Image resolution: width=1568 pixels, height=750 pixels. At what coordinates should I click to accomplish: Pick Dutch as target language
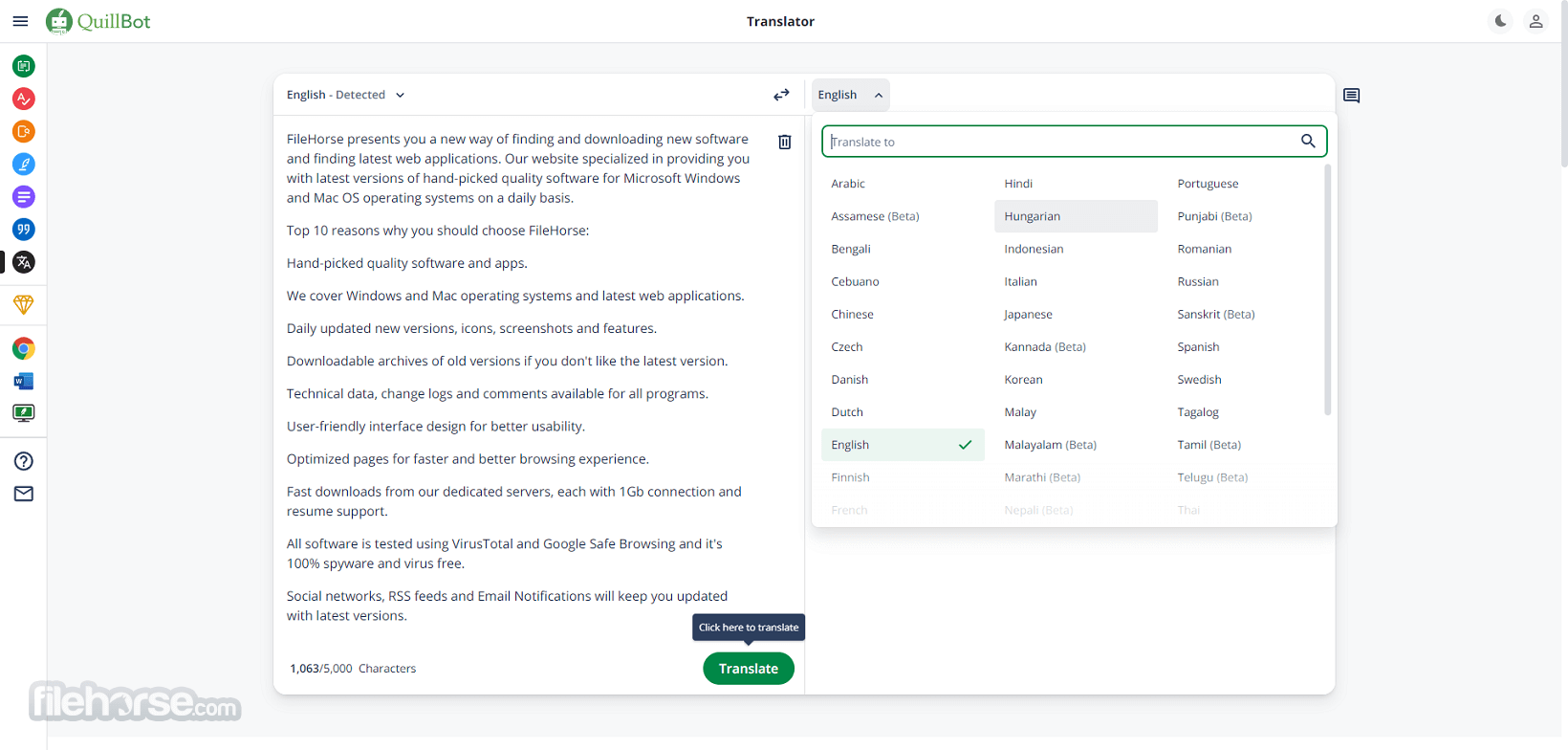pyautogui.click(x=903, y=412)
